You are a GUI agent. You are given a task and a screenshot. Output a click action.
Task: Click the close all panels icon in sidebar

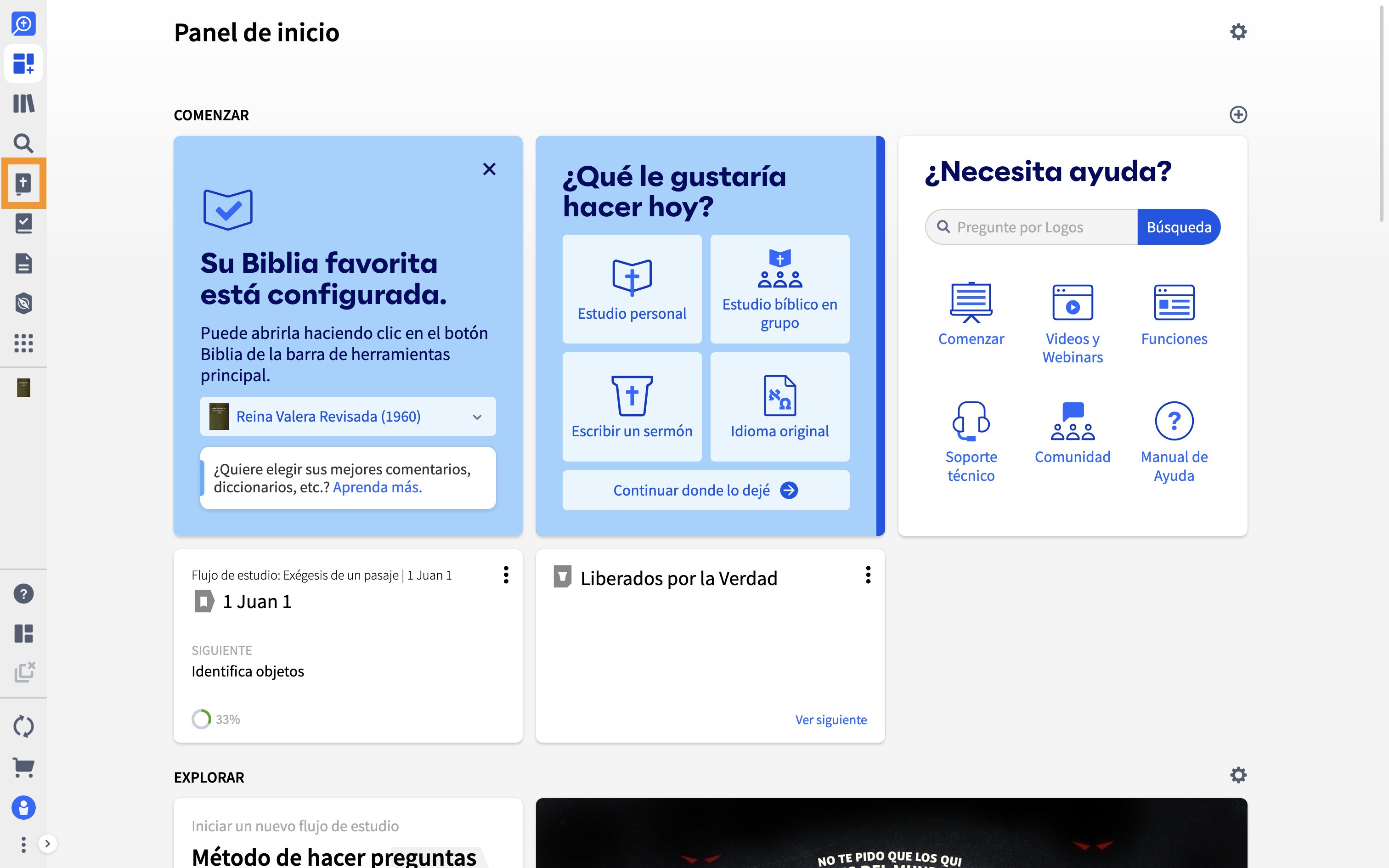pyautogui.click(x=24, y=672)
